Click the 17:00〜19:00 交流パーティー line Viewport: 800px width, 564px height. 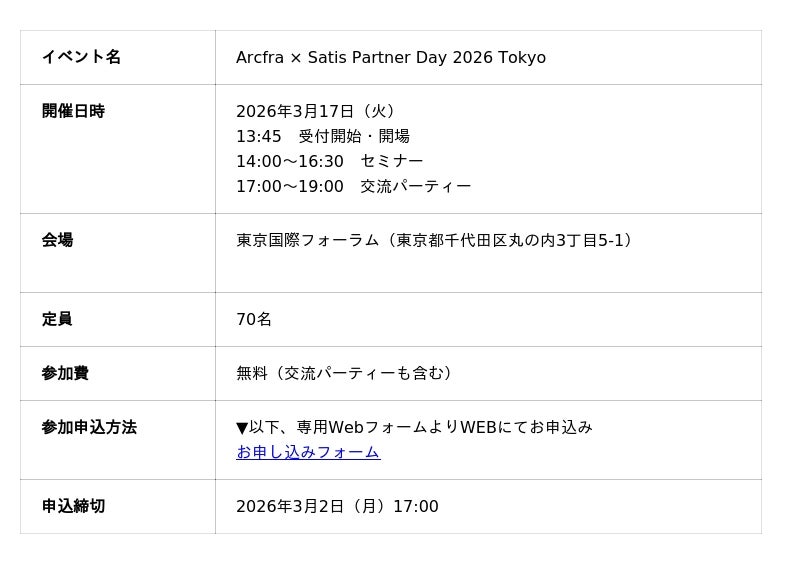pyautogui.click(x=353, y=186)
